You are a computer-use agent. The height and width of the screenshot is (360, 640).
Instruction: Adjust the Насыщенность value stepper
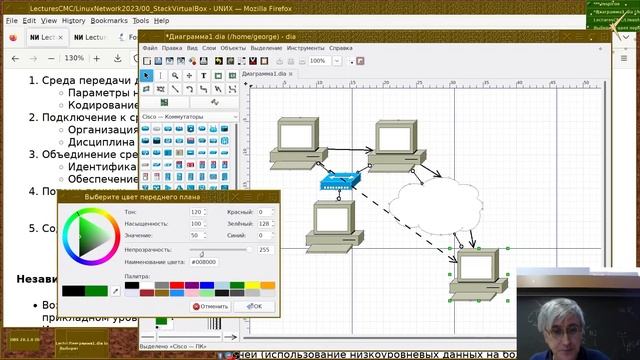205,224
